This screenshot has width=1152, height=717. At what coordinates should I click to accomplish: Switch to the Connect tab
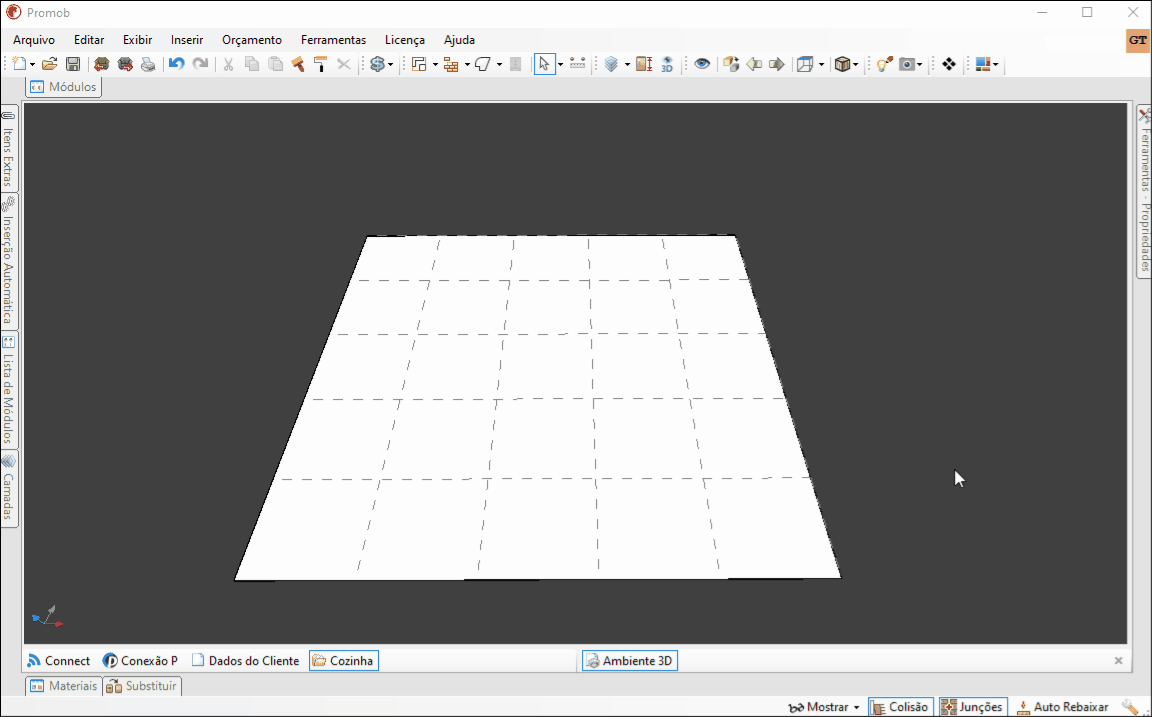point(58,660)
